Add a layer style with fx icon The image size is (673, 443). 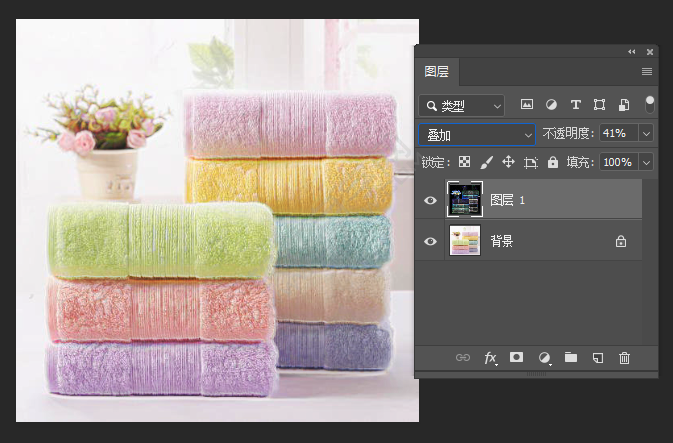point(491,357)
